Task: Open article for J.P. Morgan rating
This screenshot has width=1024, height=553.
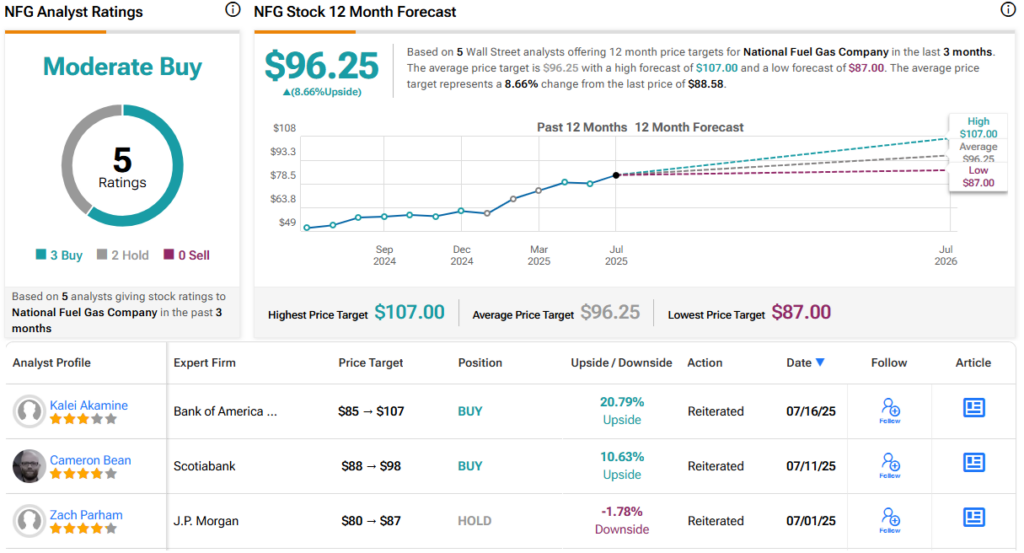Action: click(x=973, y=517)
